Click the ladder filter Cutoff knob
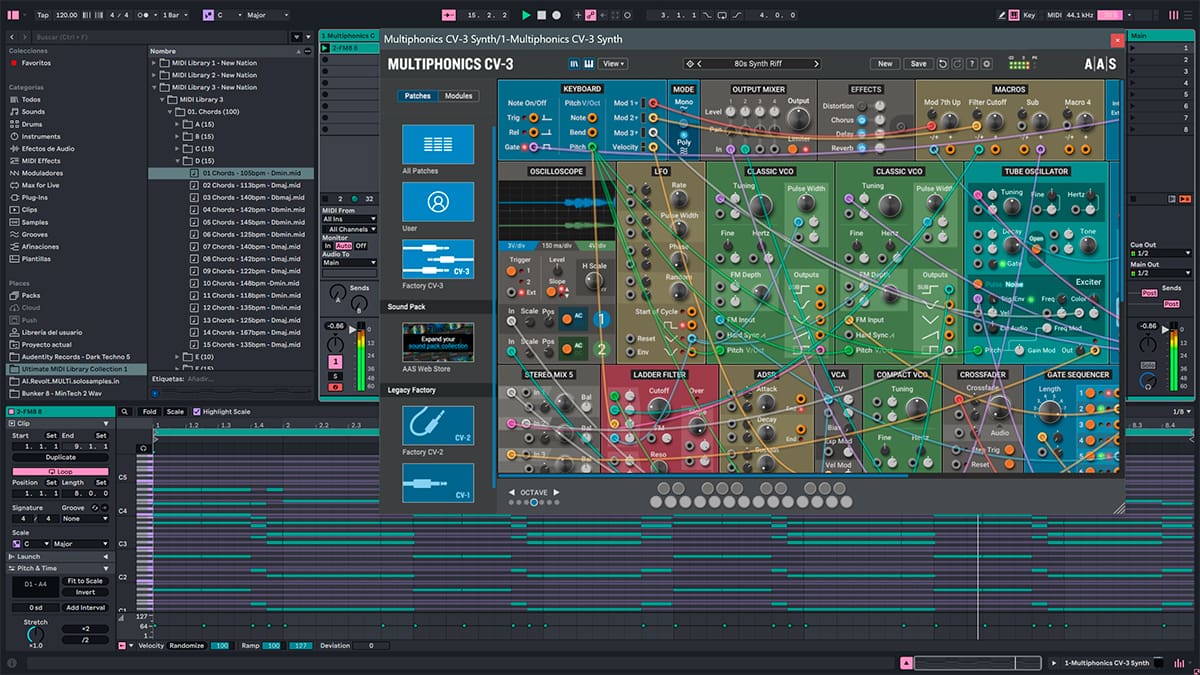Screen dimensions: 1200x675 tap(658, 408)
